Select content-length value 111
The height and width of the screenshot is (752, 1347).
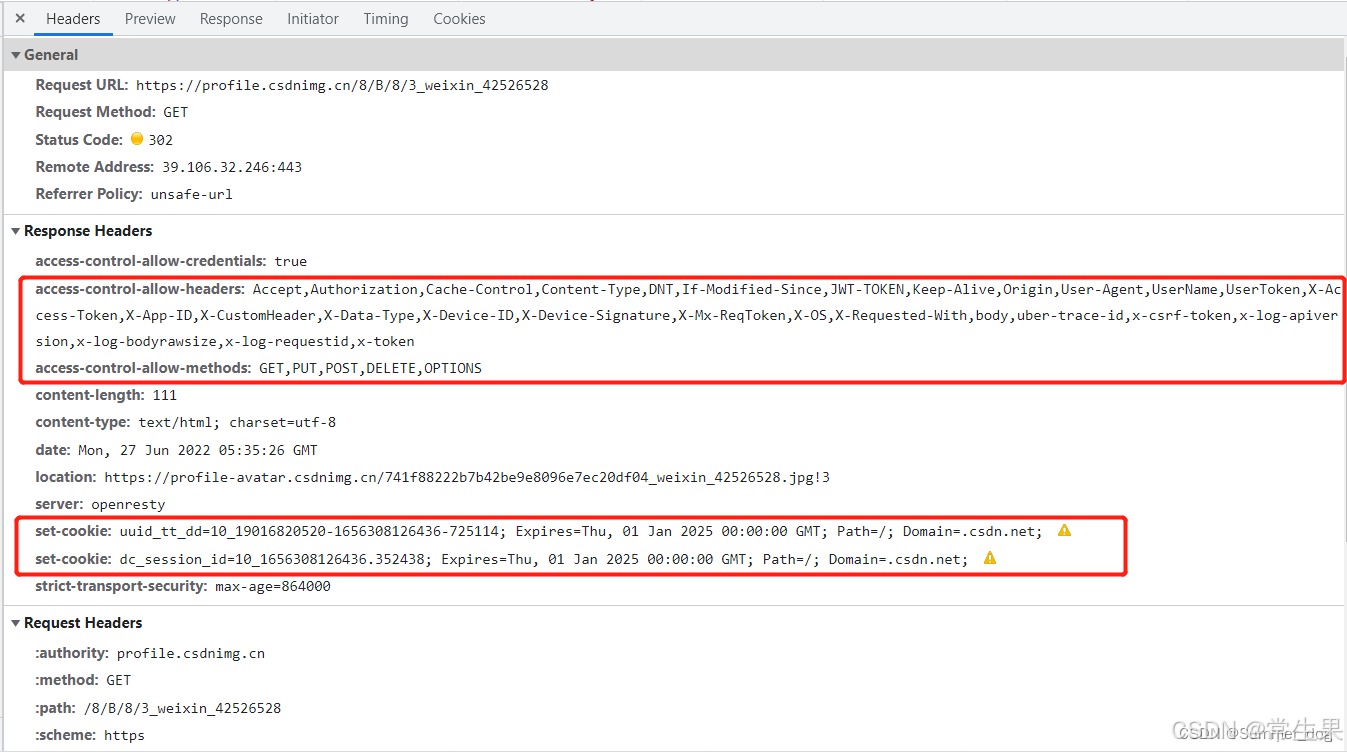pos(164,395)
